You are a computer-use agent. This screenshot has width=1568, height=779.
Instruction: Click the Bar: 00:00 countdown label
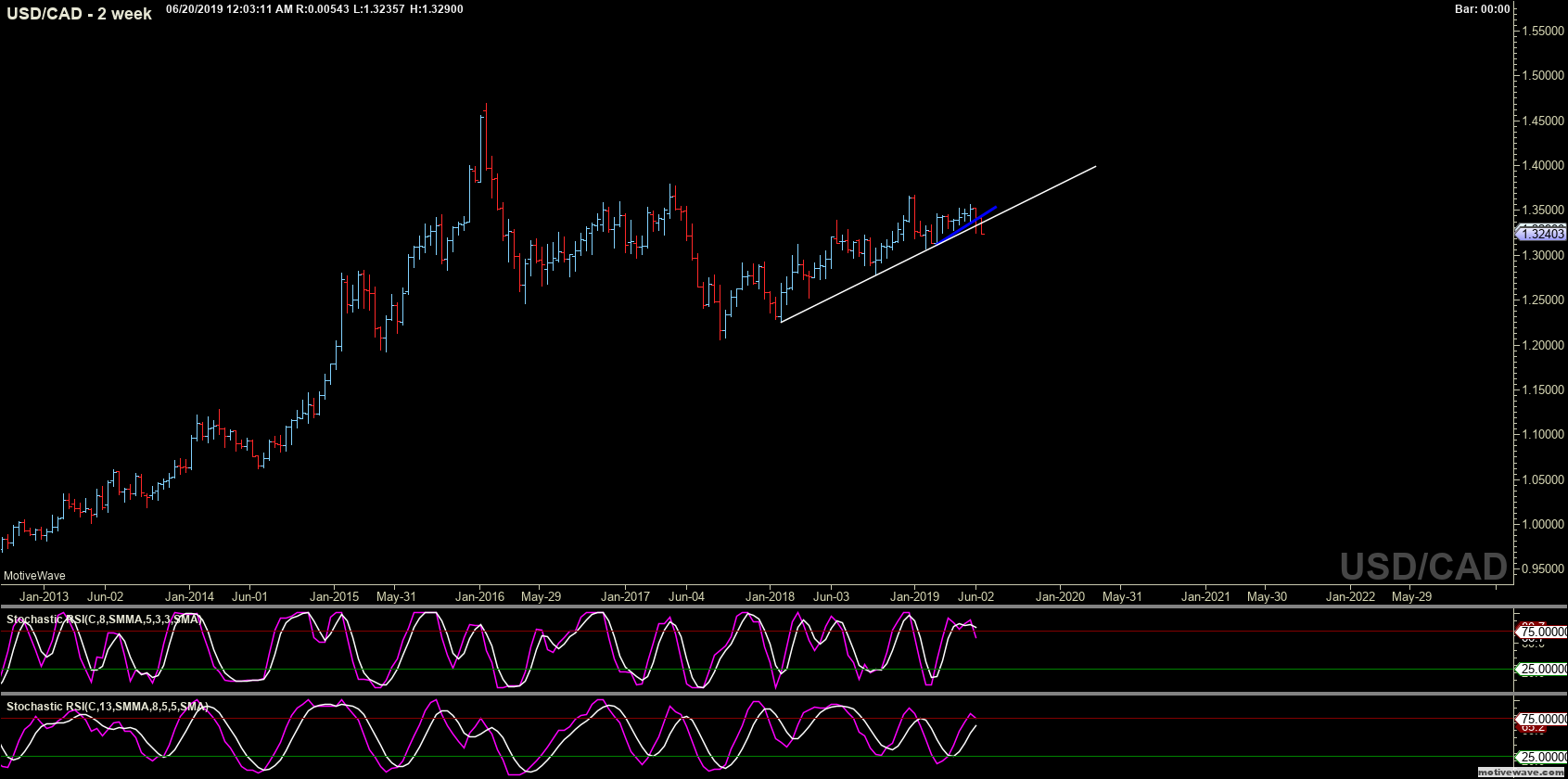pyautogui.click(x=1482, y=9)
